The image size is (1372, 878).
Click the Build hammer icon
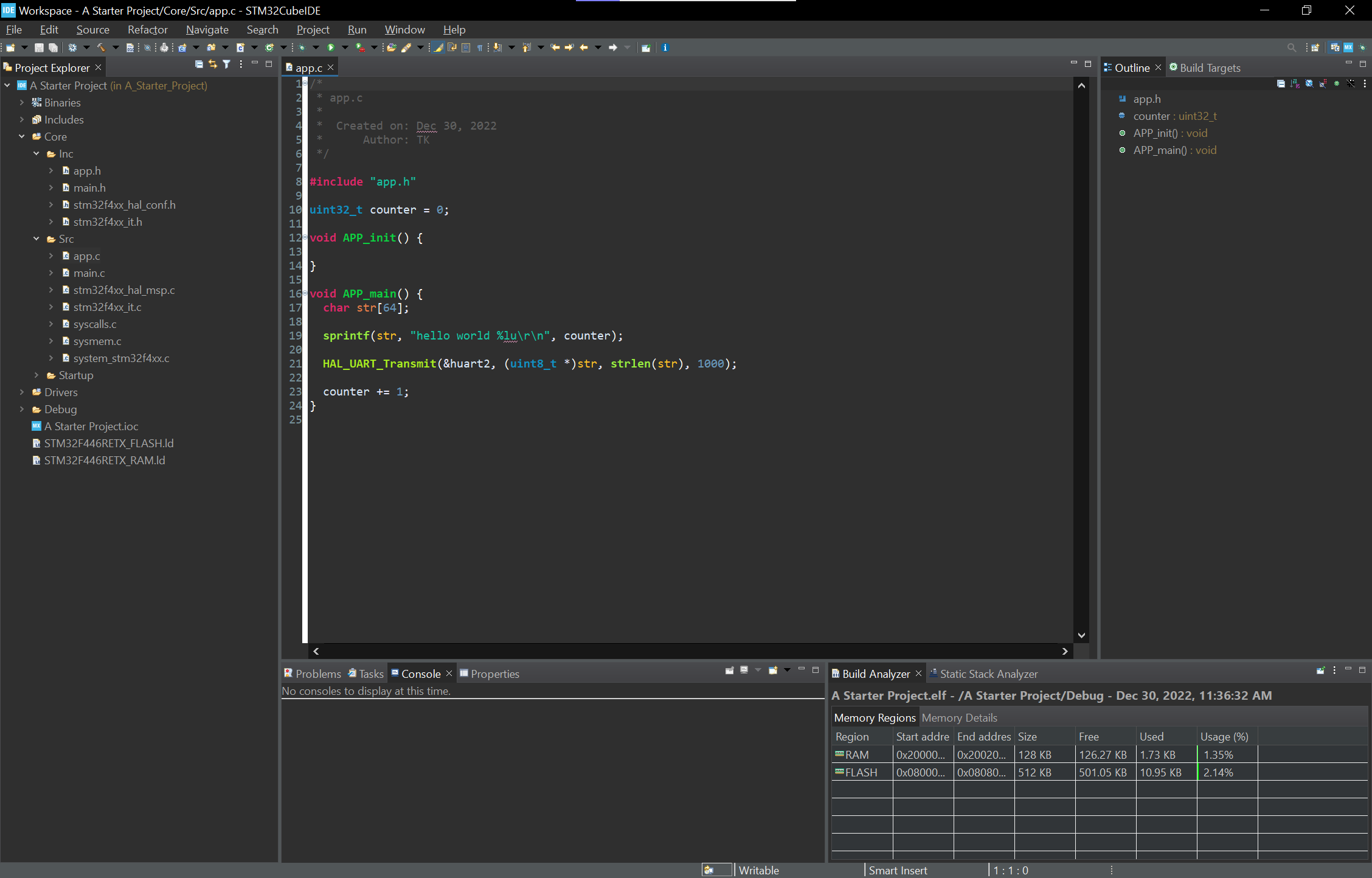101,47
